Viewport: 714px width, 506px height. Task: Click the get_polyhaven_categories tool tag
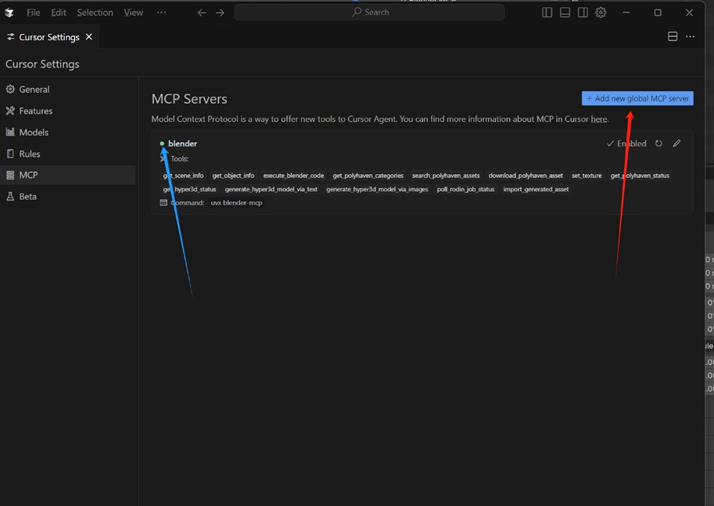[368, 175]
